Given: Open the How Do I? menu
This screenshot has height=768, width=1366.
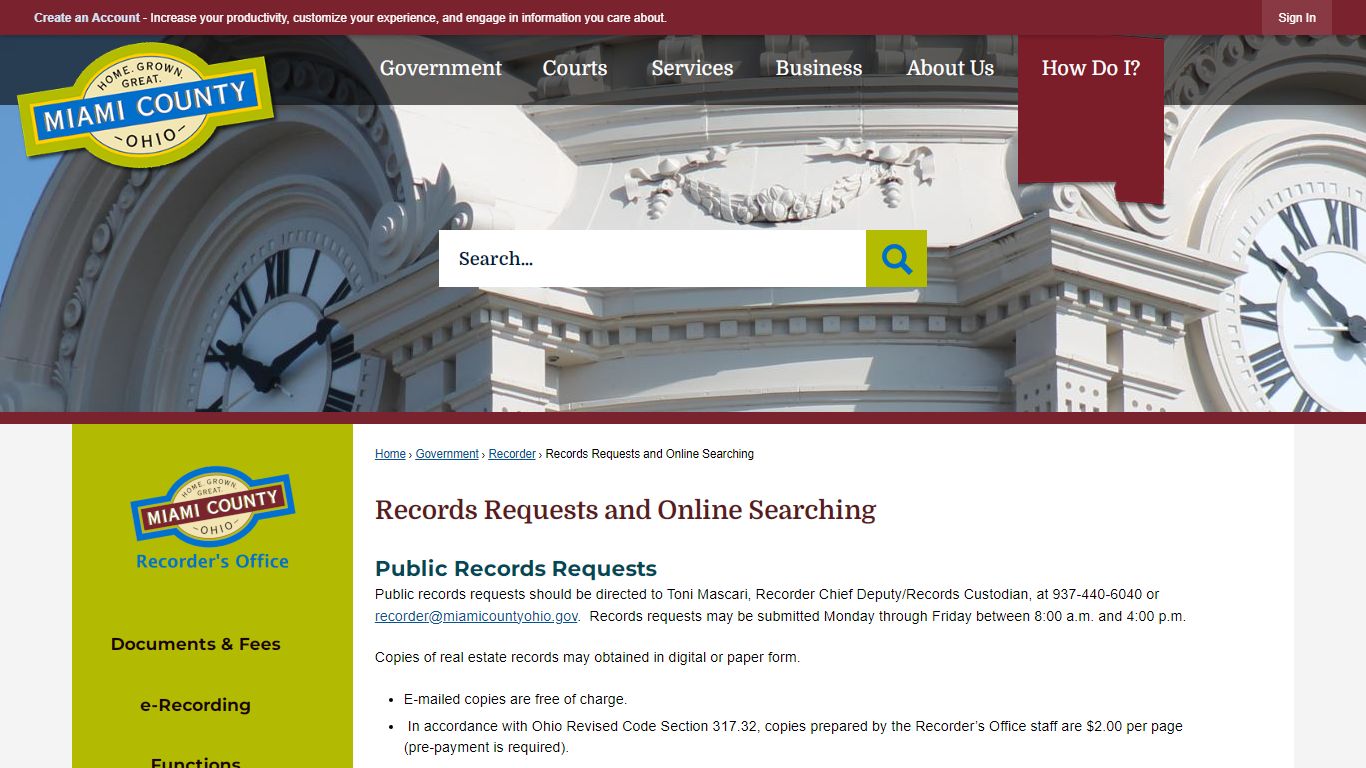Looking at the screenshot, I should tap(1091, 68).
